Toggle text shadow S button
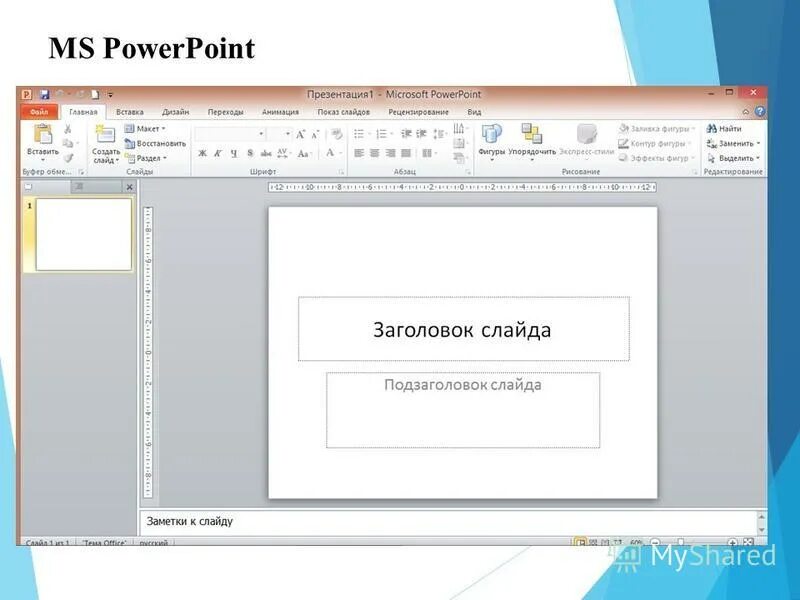 click(250, 153)
